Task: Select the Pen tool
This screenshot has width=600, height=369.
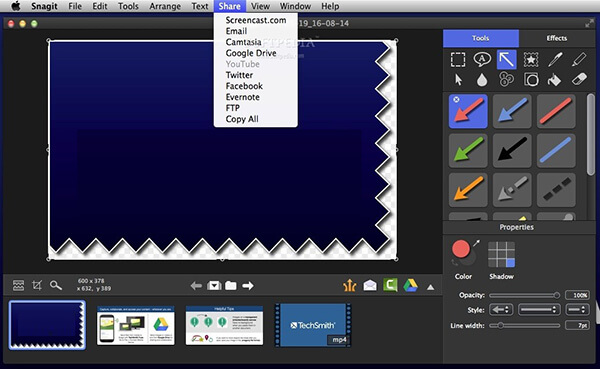Action: [x=555, y=59]
